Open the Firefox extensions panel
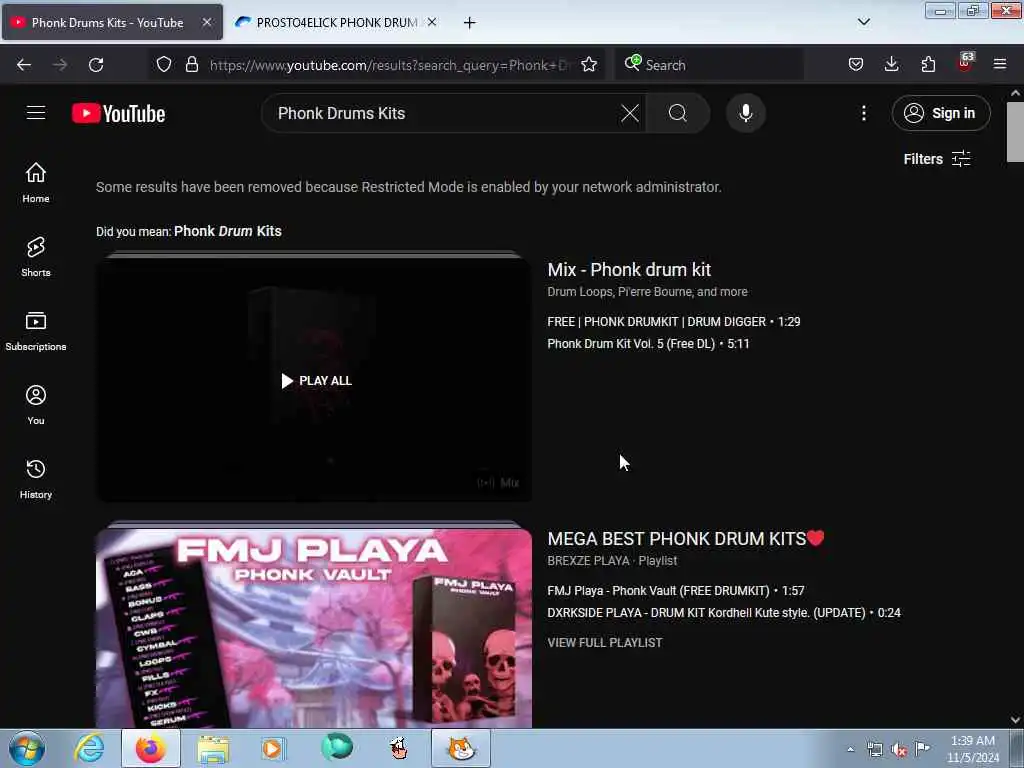The image size is (1024, 768). pos(928,64)
